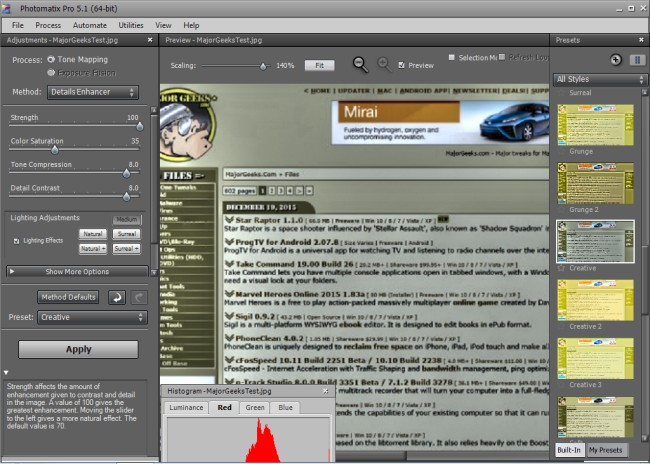This screenshot has width=650, height=464.
Task: Click the Surreal lighting button
Action: click(126, 234)
